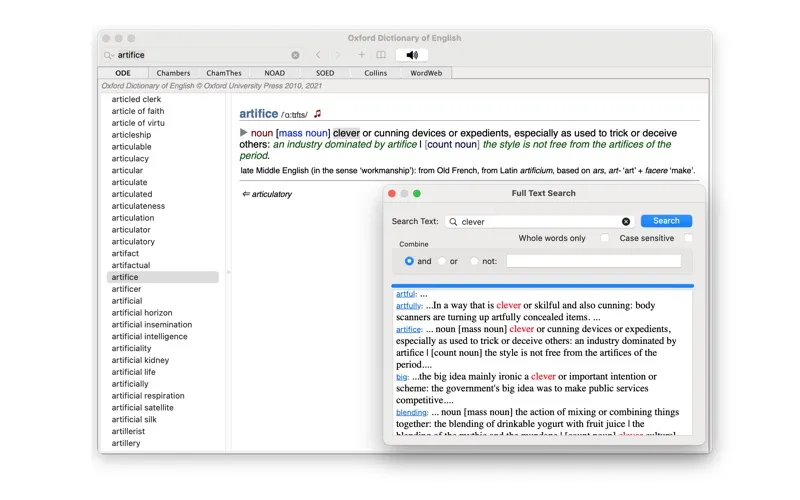
Task: Select 'articleship' in the list
Action: (131, 135)
